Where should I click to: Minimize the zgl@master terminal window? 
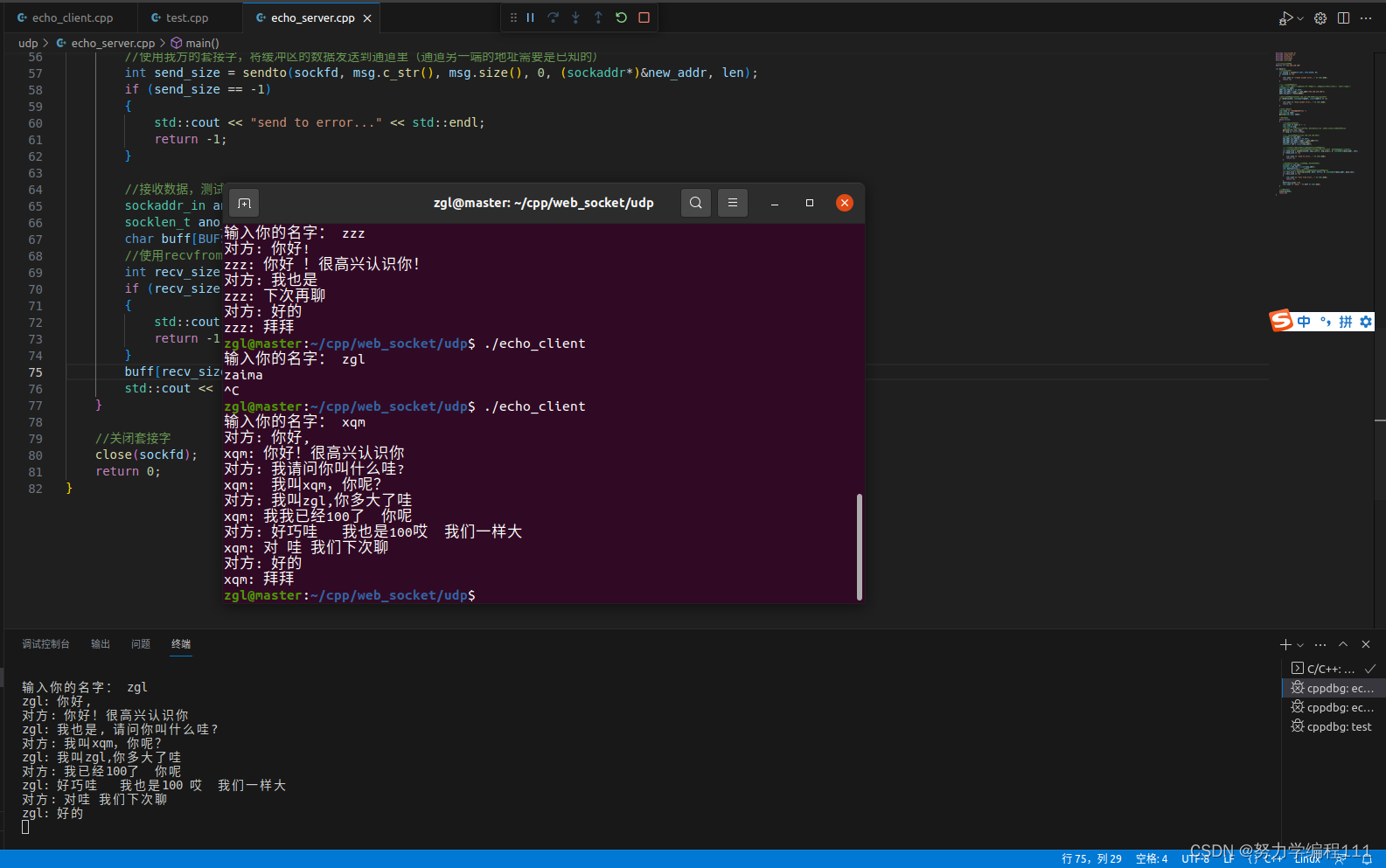775,203
